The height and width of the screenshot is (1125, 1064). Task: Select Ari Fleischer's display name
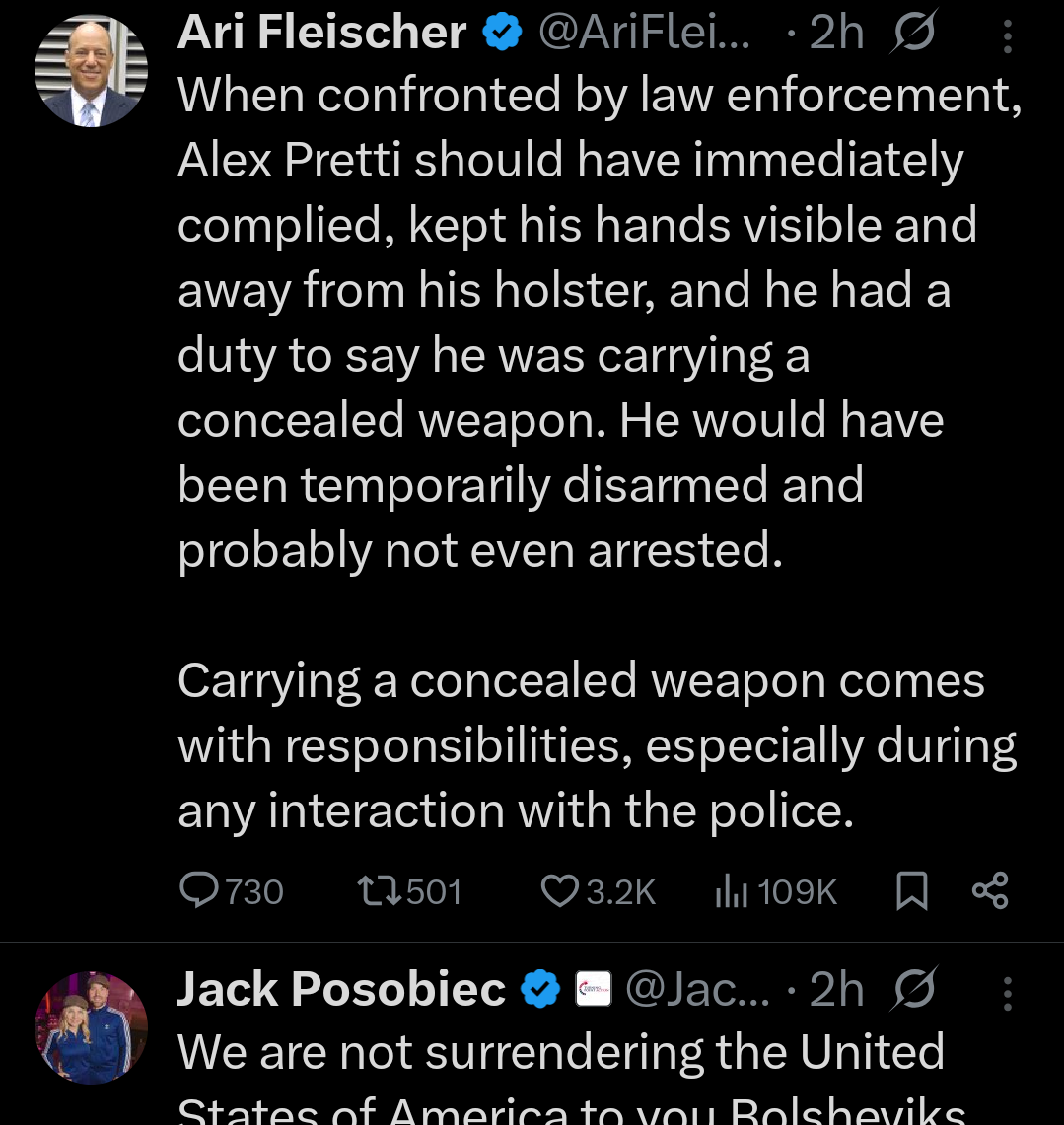320,31
